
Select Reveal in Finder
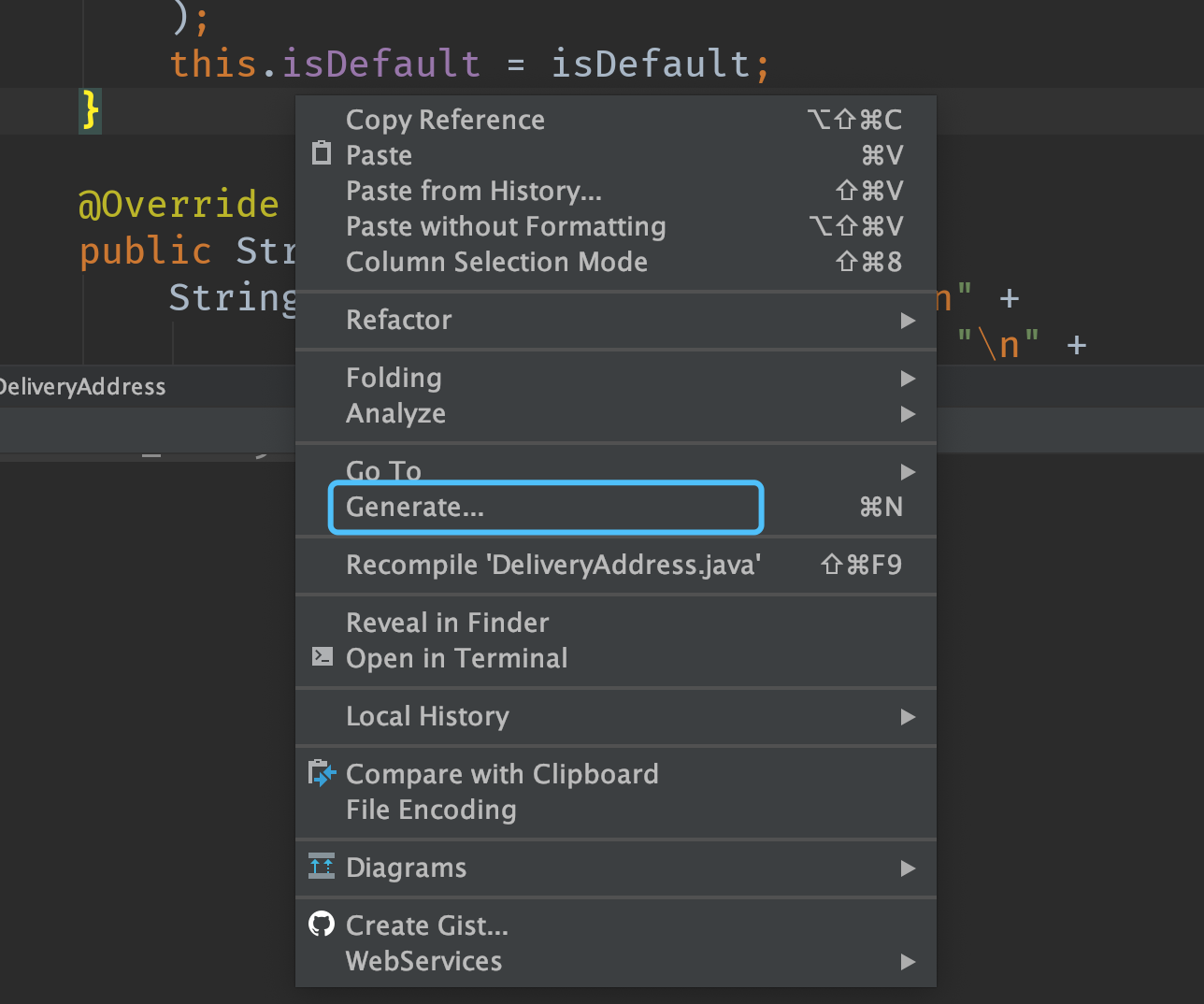447,623
